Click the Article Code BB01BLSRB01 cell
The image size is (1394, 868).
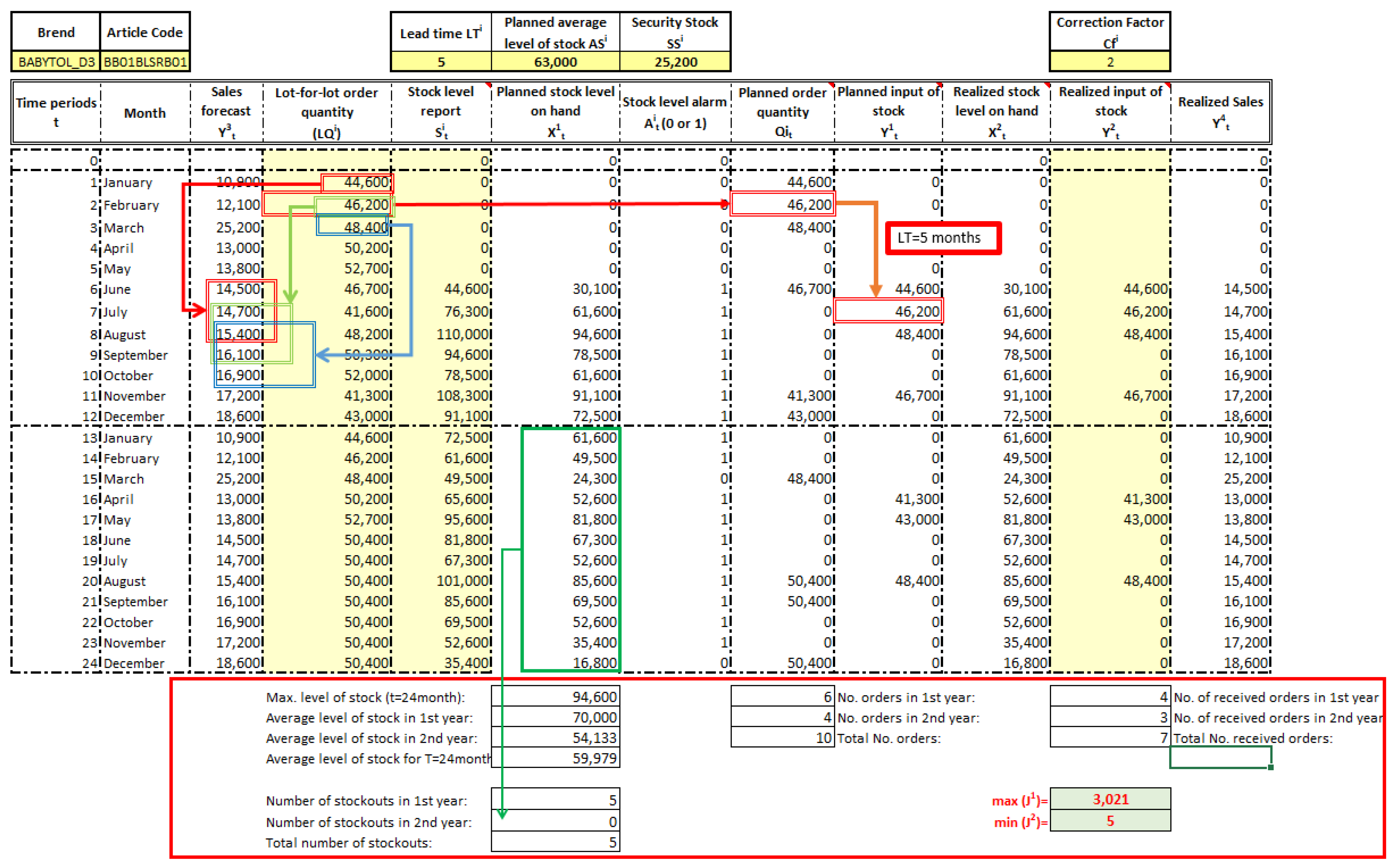pyautogui.click(x=145, y=62)
